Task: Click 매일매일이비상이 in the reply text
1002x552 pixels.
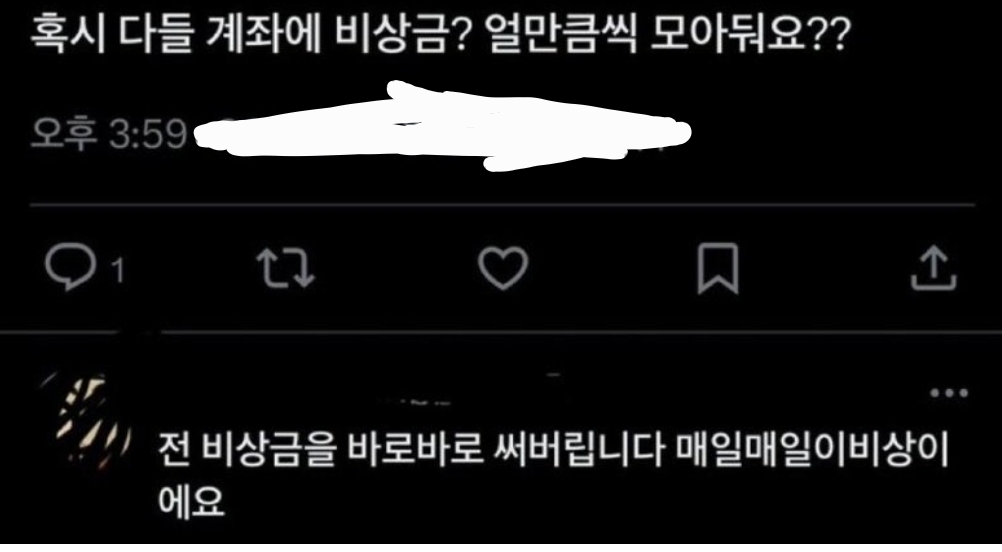Action: [x=812, y=450]
